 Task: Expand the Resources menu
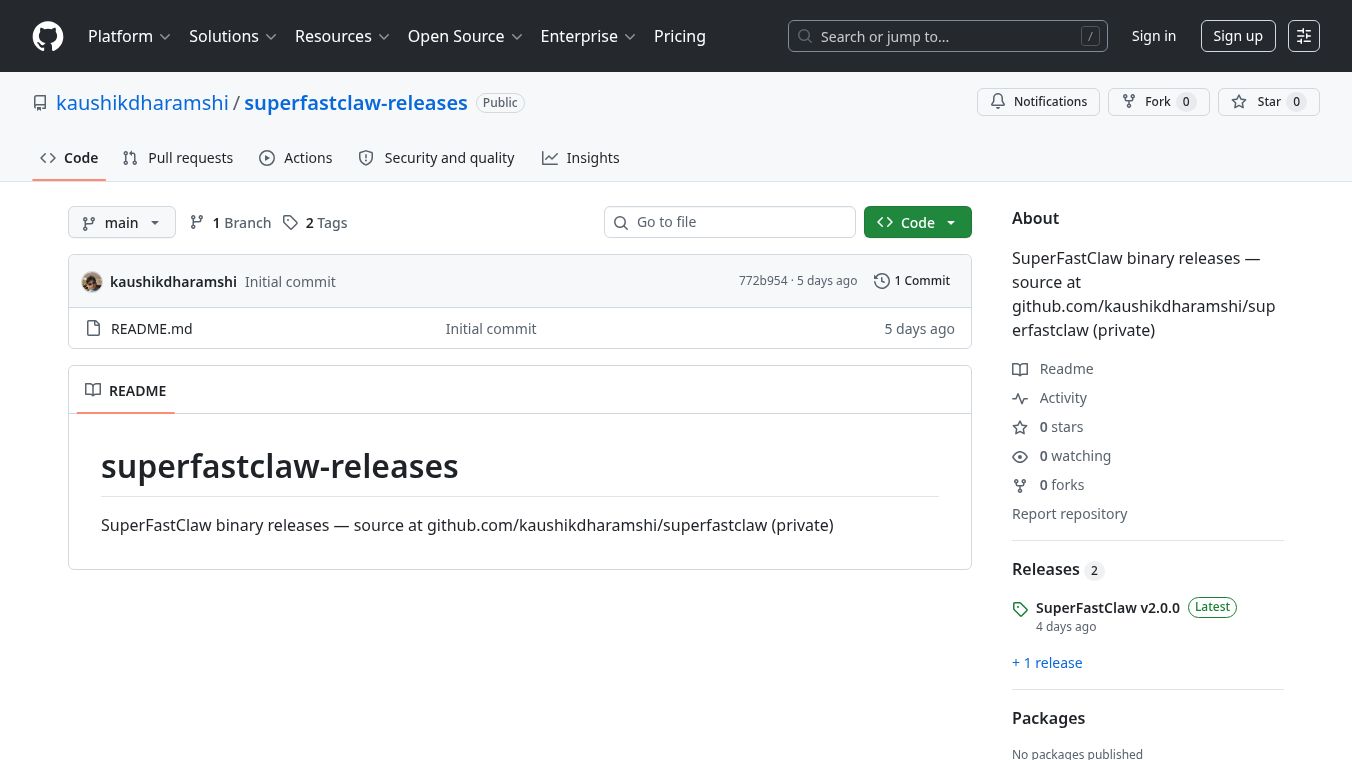341,36
